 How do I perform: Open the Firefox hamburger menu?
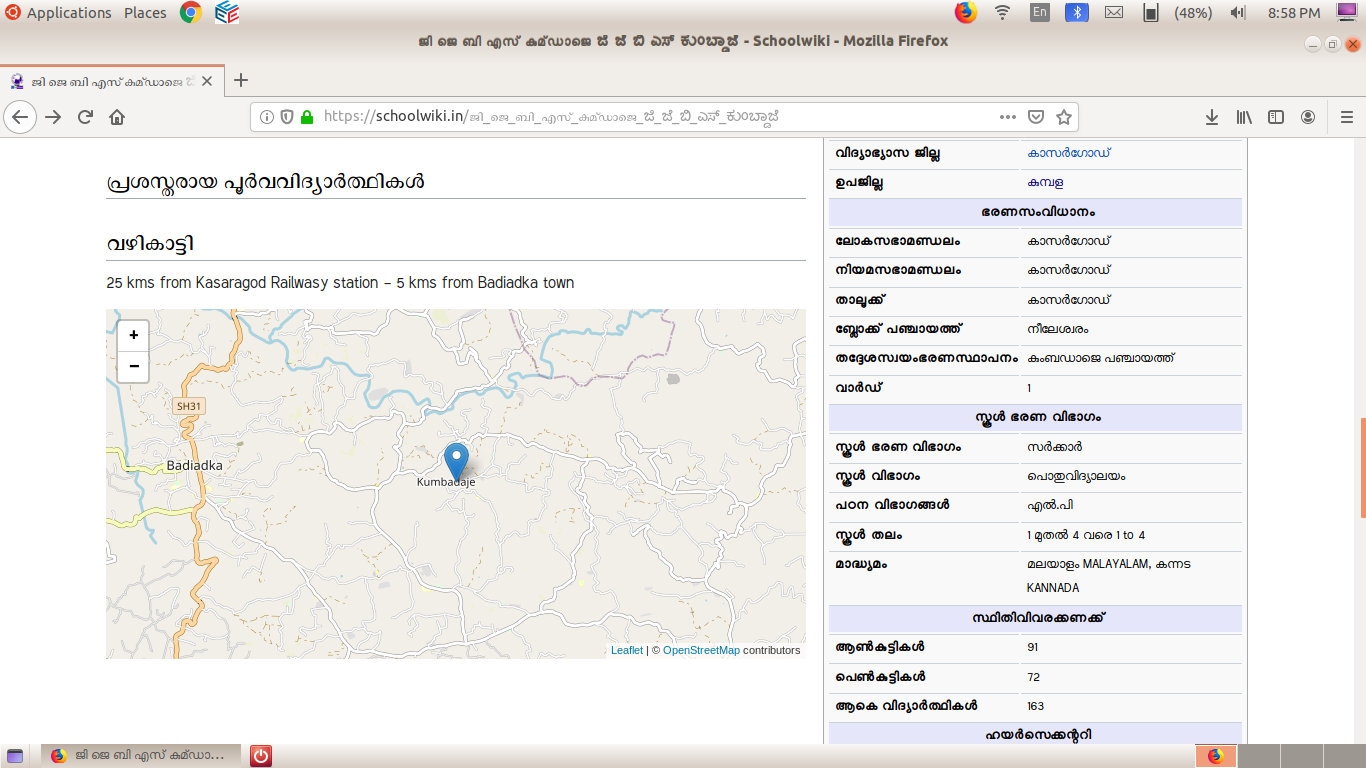1346,117
